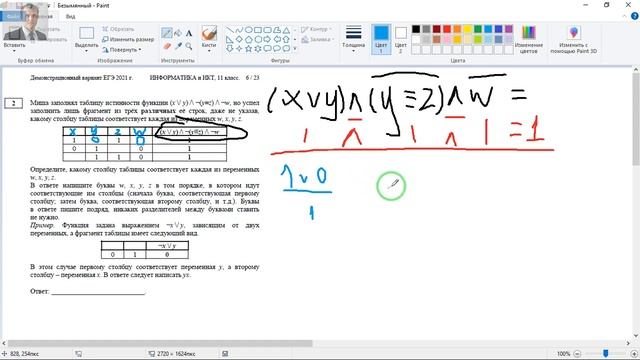This screenshot has width=640, height=360.
Task: Open Edit with Paint 3D
Action: click(x=573, y=39)
